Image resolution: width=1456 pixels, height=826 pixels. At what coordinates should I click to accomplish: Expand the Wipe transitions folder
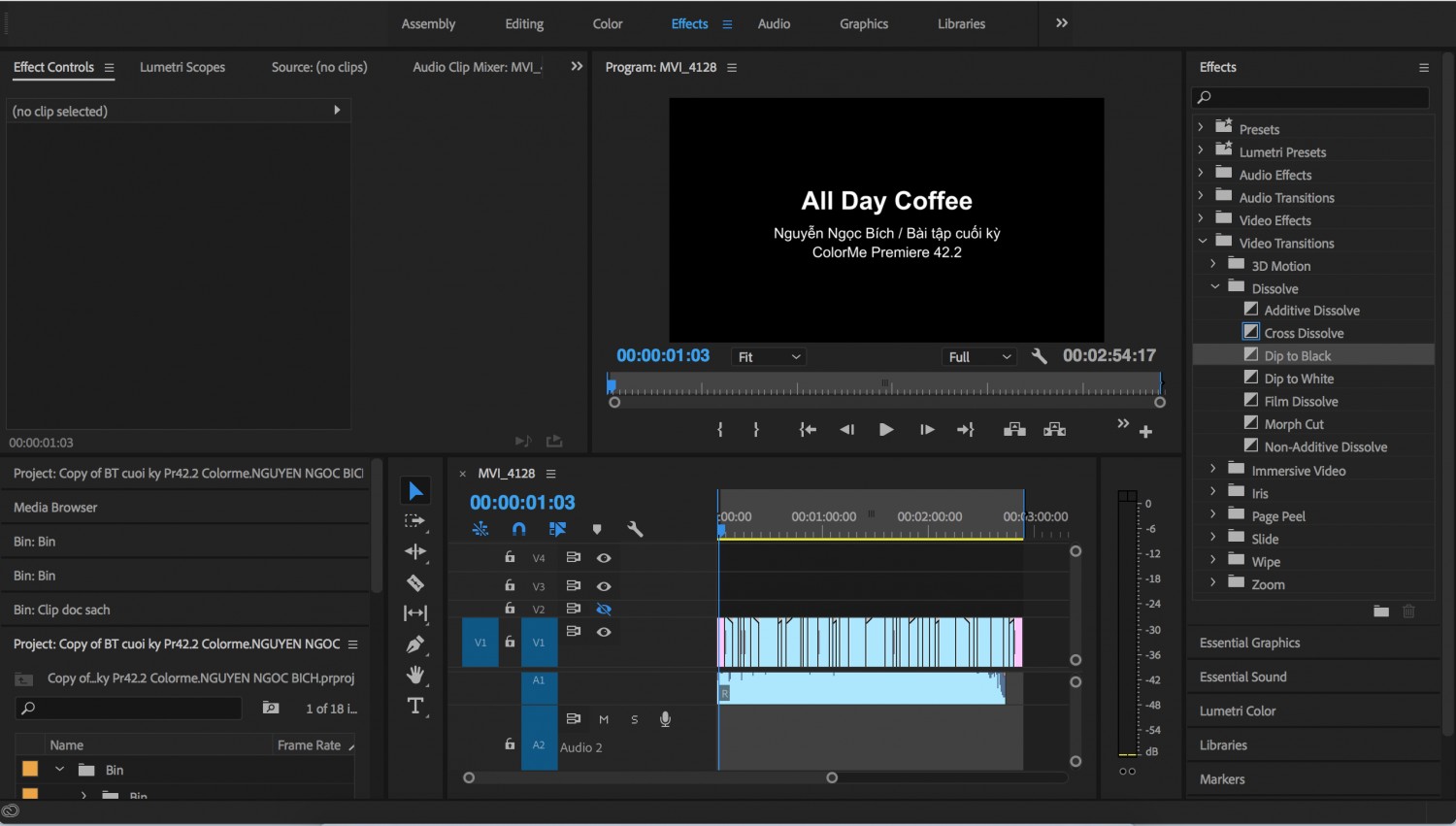[x=1213, y=559]
